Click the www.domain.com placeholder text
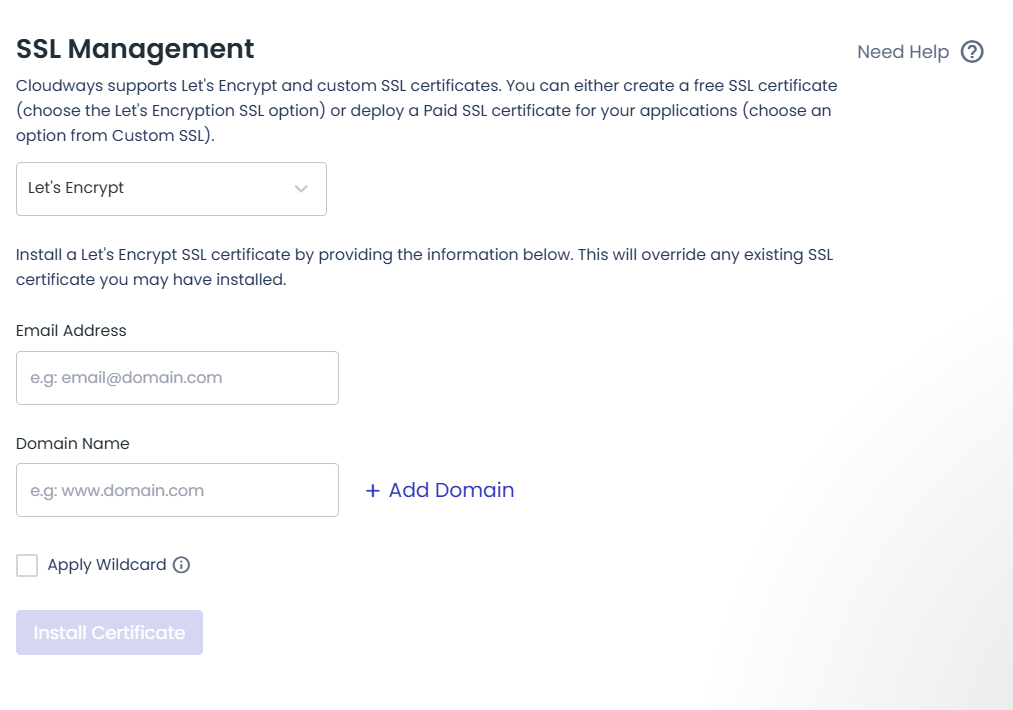Image resolution: width=1013 pixels, height=710 pixels. coord(117,491)
